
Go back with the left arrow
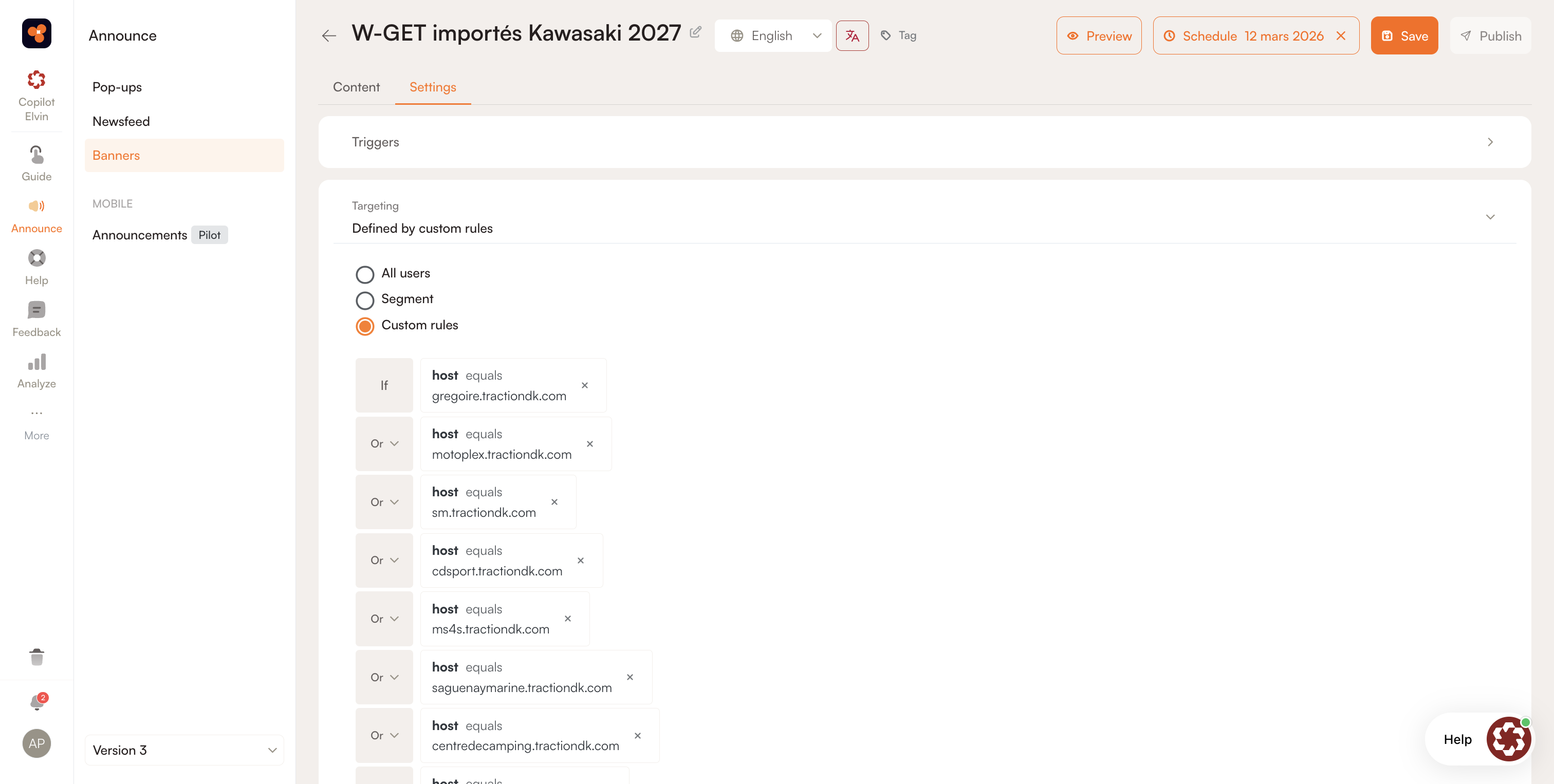coord(329,35)
